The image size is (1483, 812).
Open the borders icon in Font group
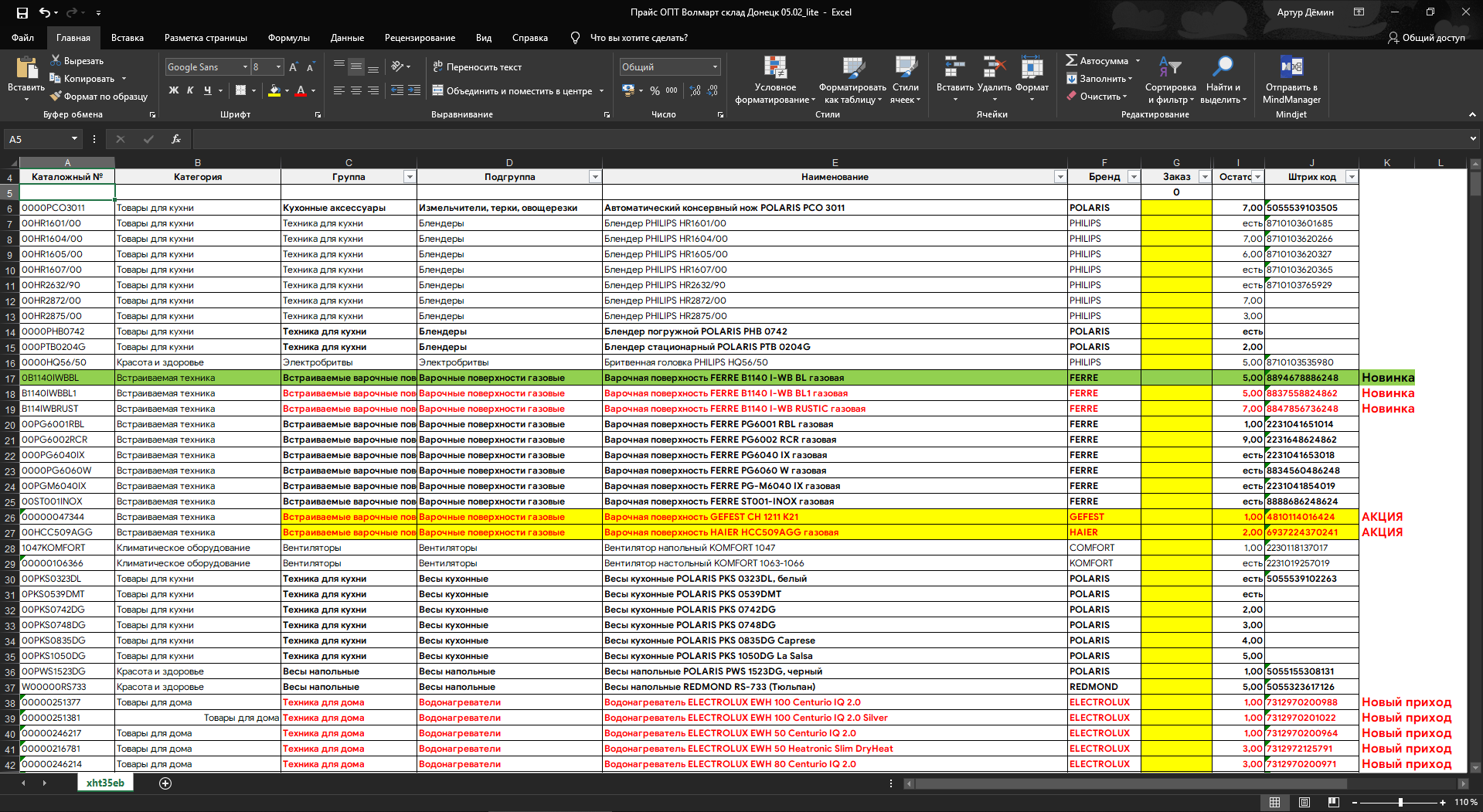pyautogui.click(x=240, y=90)
